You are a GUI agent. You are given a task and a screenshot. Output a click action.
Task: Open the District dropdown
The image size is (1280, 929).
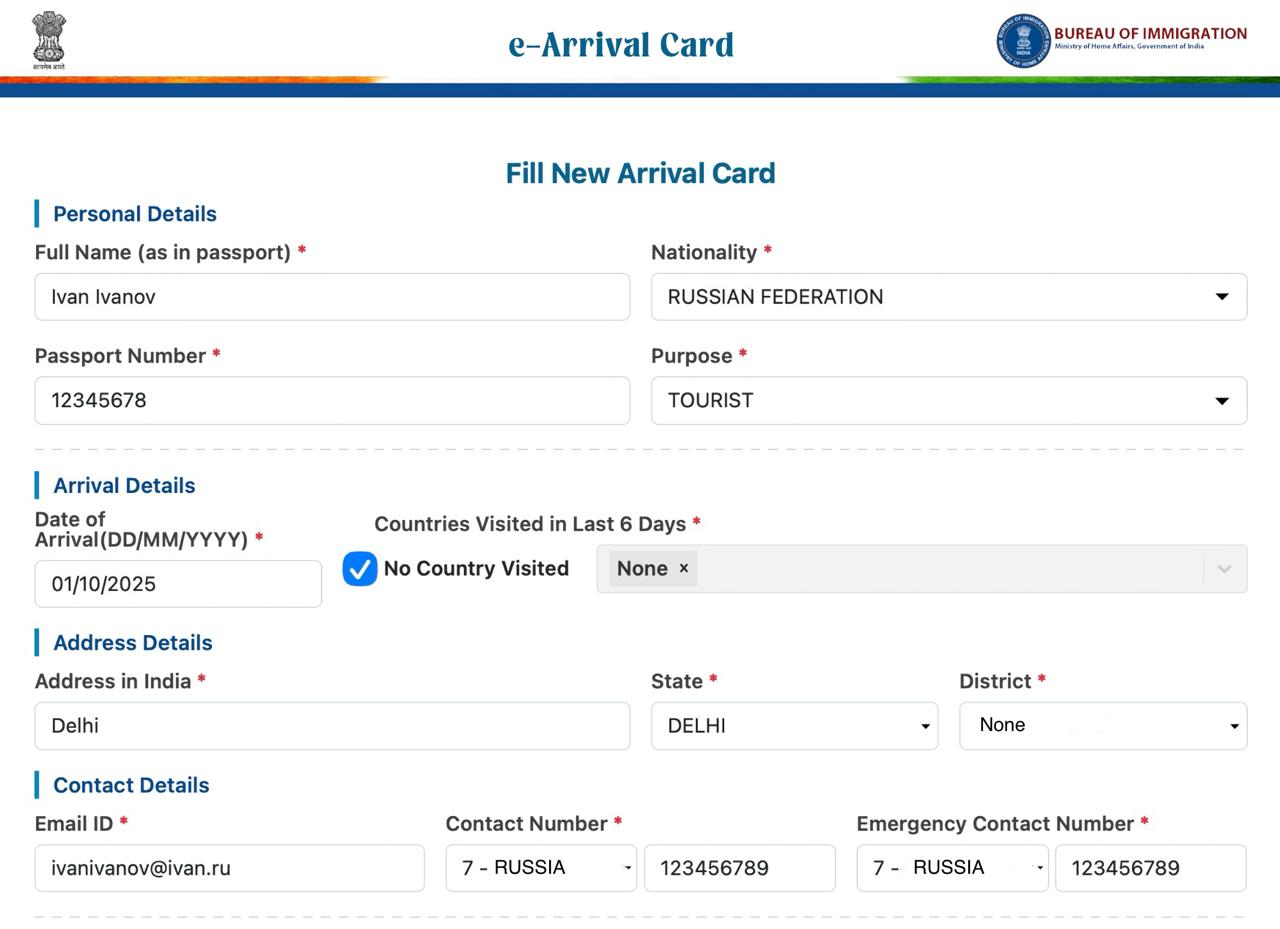coord(1102,726)
